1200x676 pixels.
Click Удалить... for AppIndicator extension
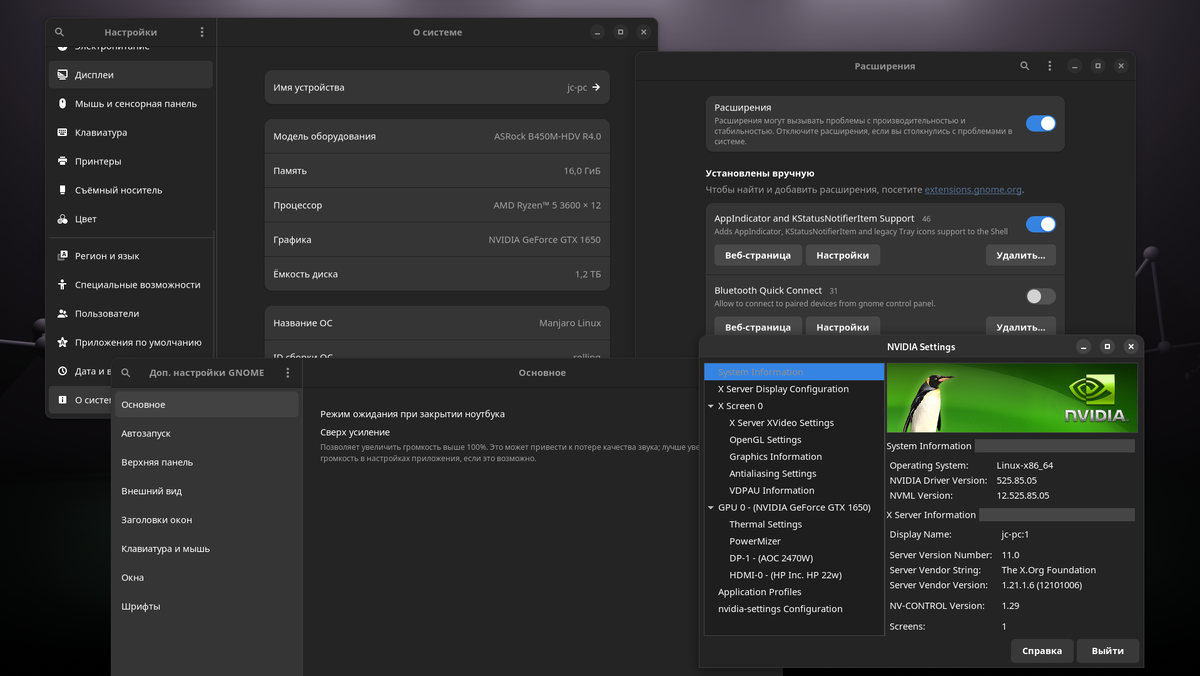[x=1020, y=255]
